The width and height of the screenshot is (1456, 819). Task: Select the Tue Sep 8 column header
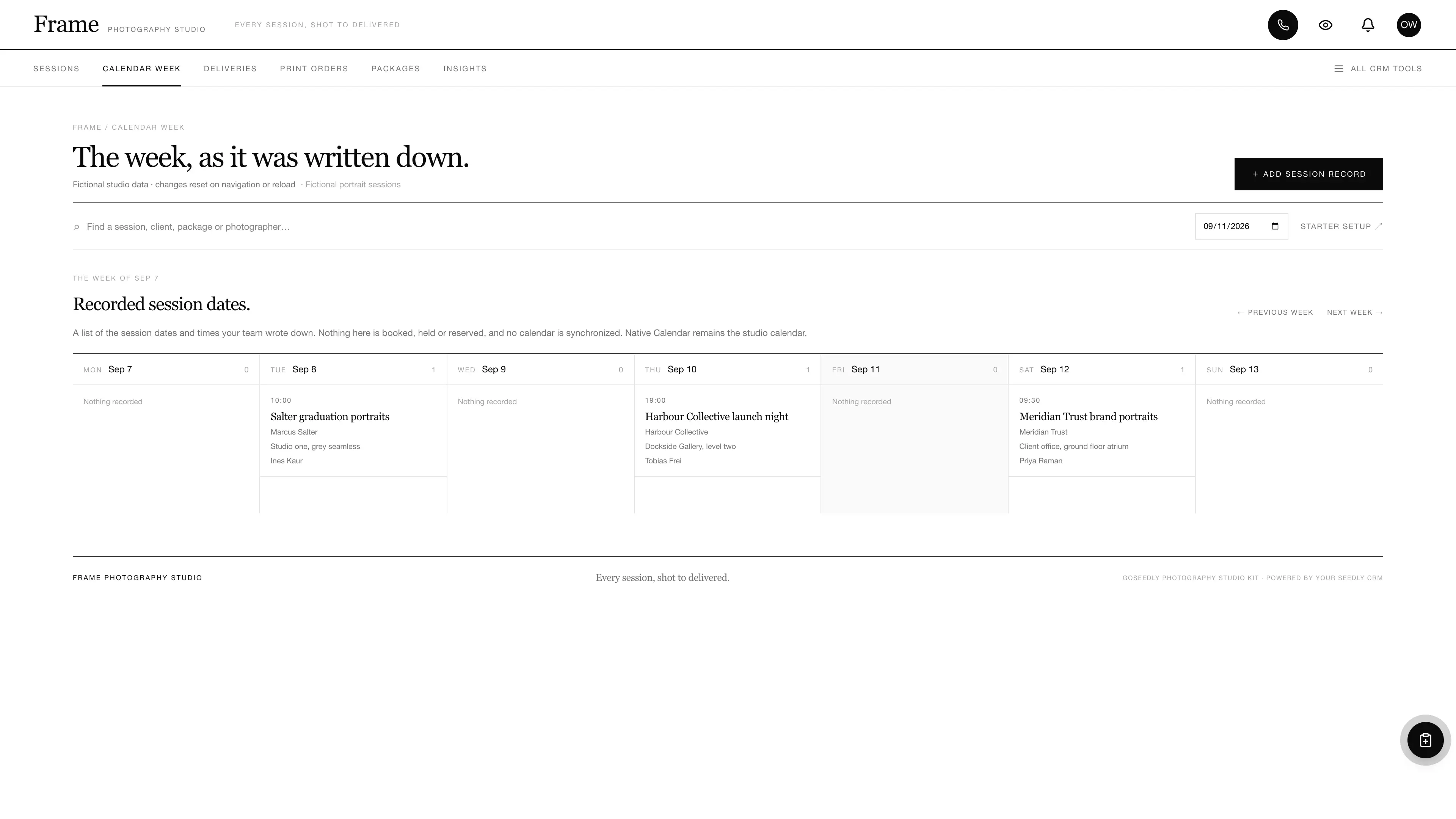point(353,370)
